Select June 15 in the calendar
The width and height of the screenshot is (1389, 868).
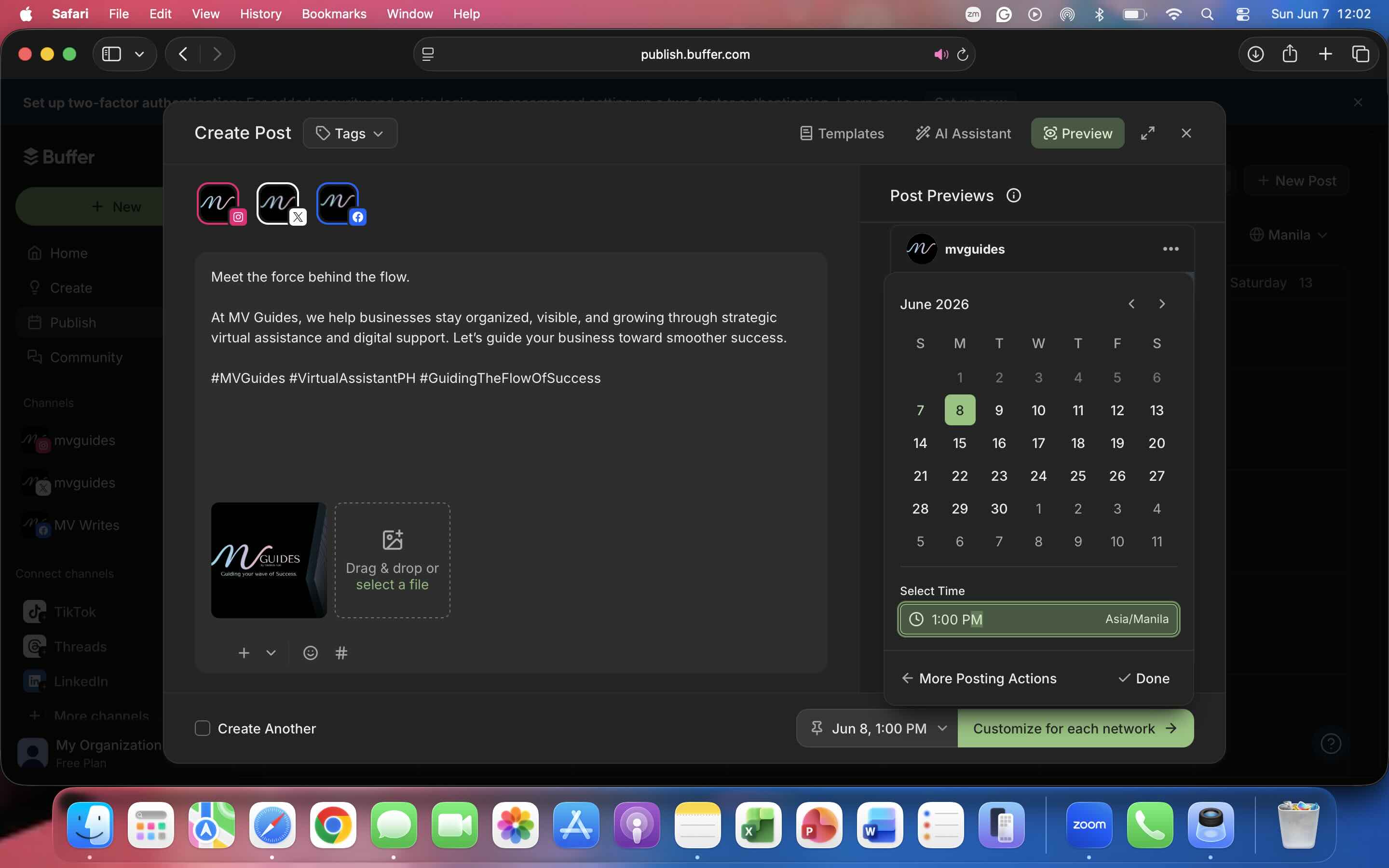coord(960,443)
